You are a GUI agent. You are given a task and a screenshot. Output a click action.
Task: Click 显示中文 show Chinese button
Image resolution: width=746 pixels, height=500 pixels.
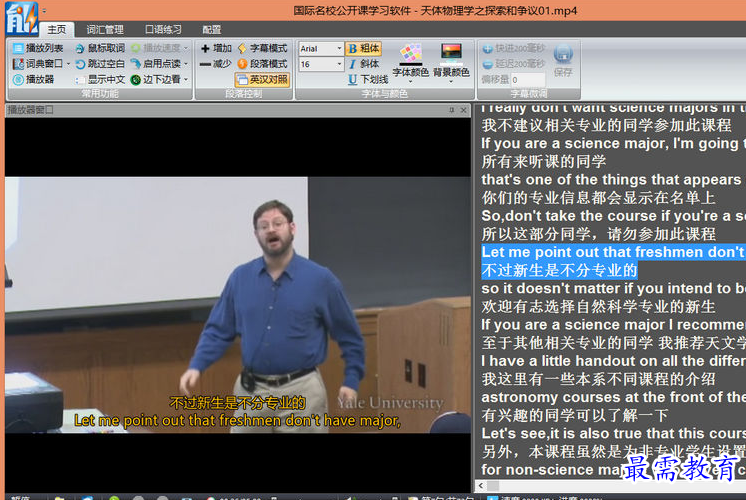point(99,79)
